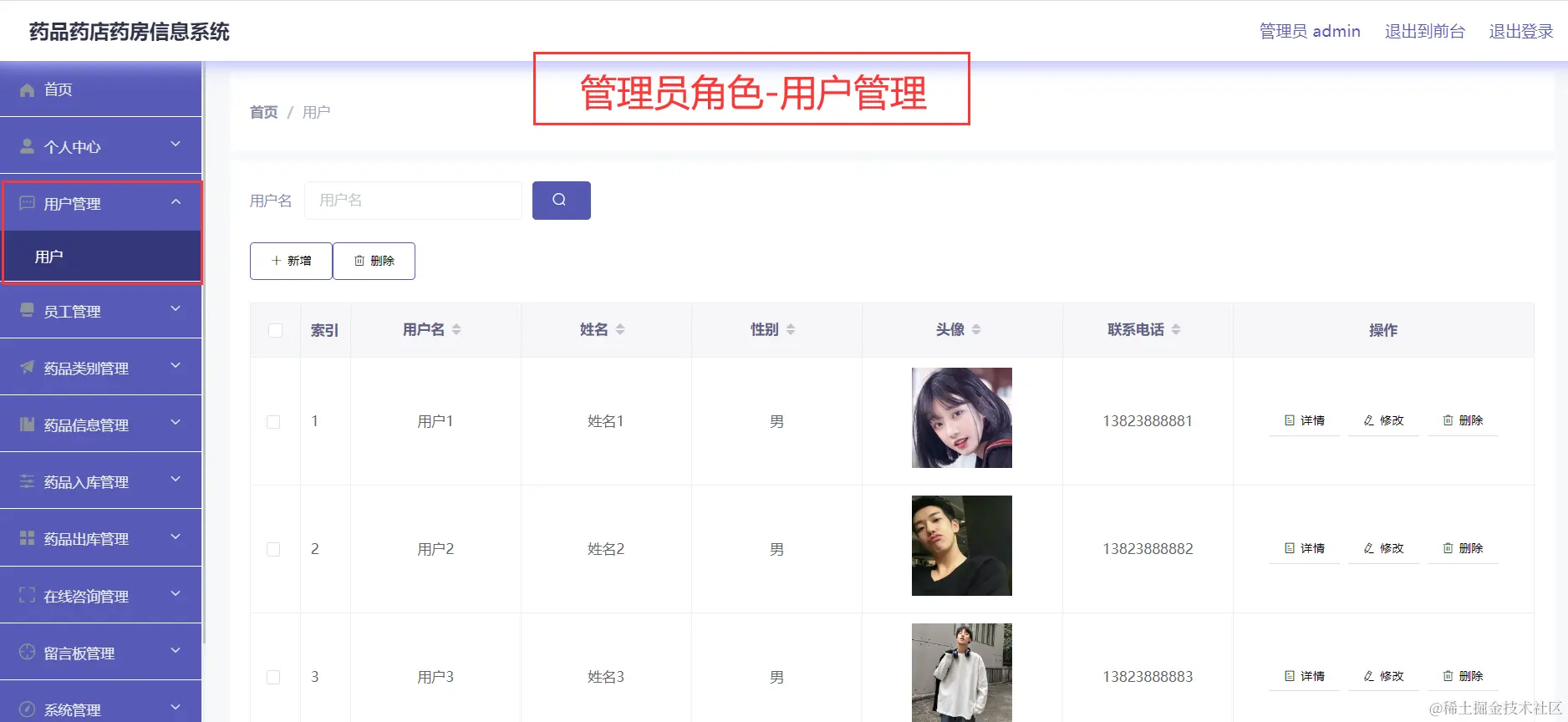This screenshot has height=722, width=1568.
Task: Click 删除 in the 用户2 row
Action: point(1463,548)
